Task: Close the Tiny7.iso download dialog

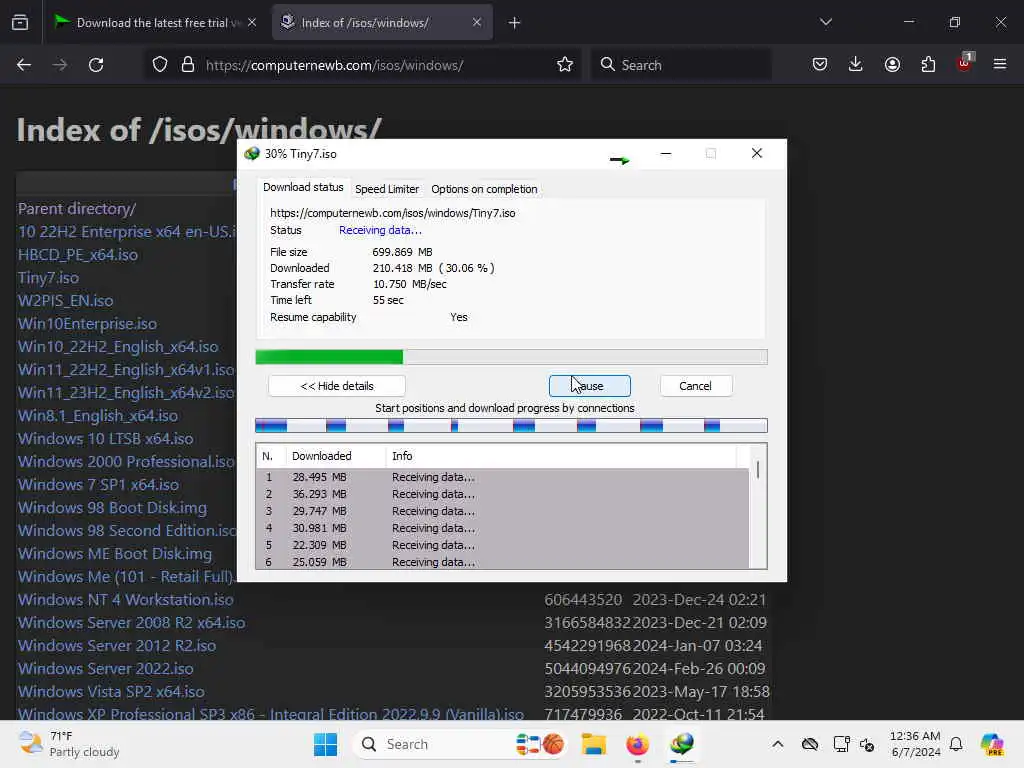Action: (x=757, y=153)
